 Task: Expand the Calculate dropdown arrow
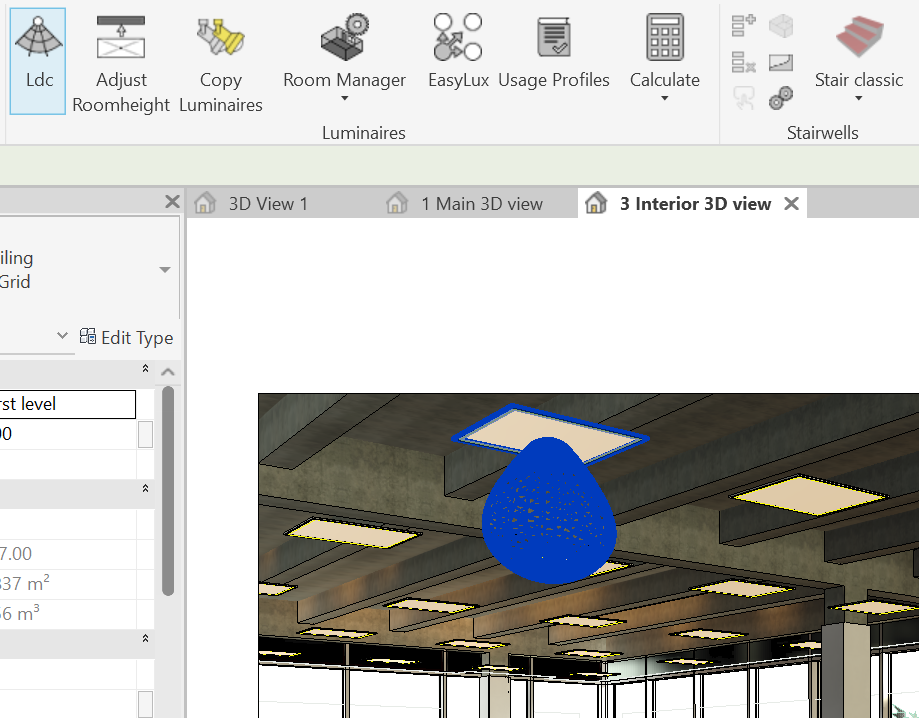pos(664,99)
